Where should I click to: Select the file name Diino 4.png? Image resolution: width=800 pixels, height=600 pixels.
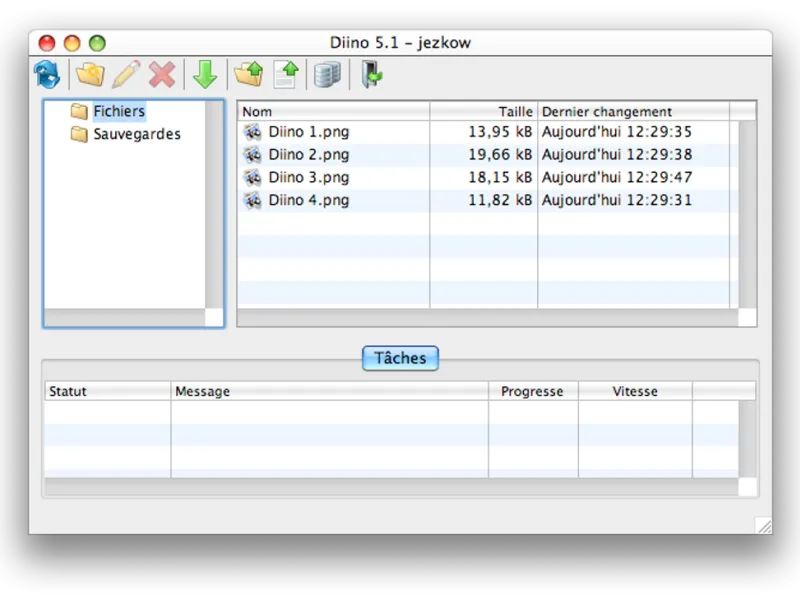(309, 201)
